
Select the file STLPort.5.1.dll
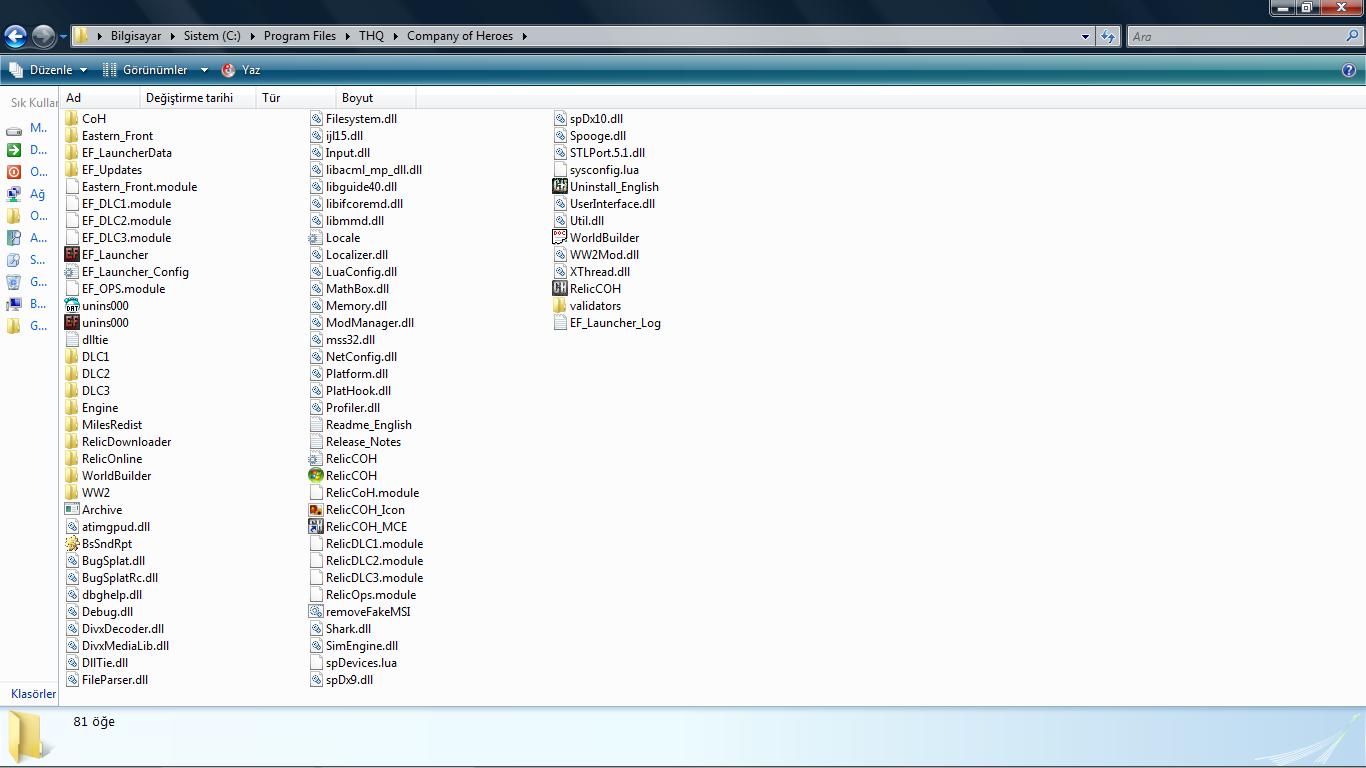click(607, 153)
